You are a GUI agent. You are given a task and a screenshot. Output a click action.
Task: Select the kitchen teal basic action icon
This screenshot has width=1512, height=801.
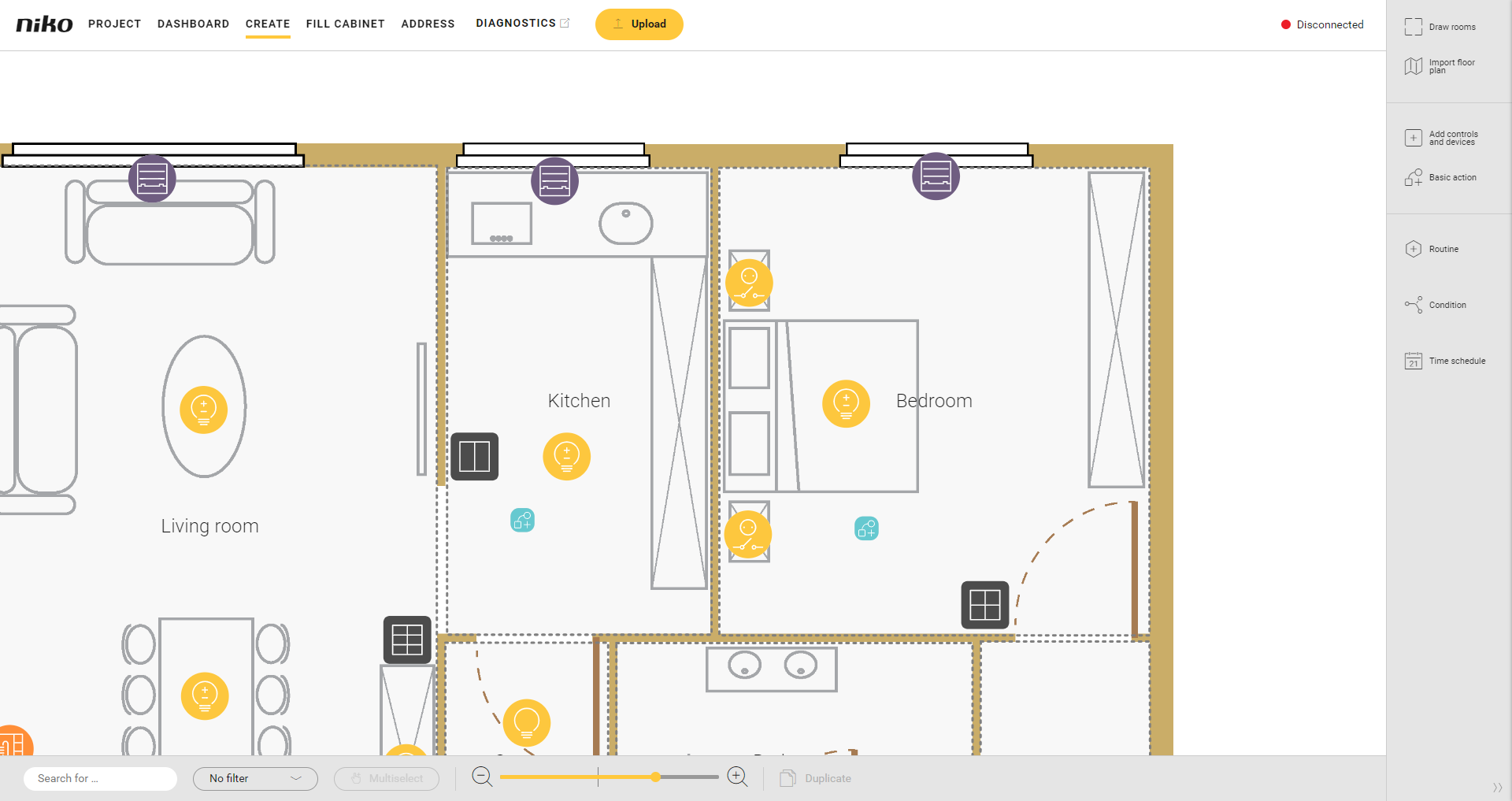(x=523, y=520)
